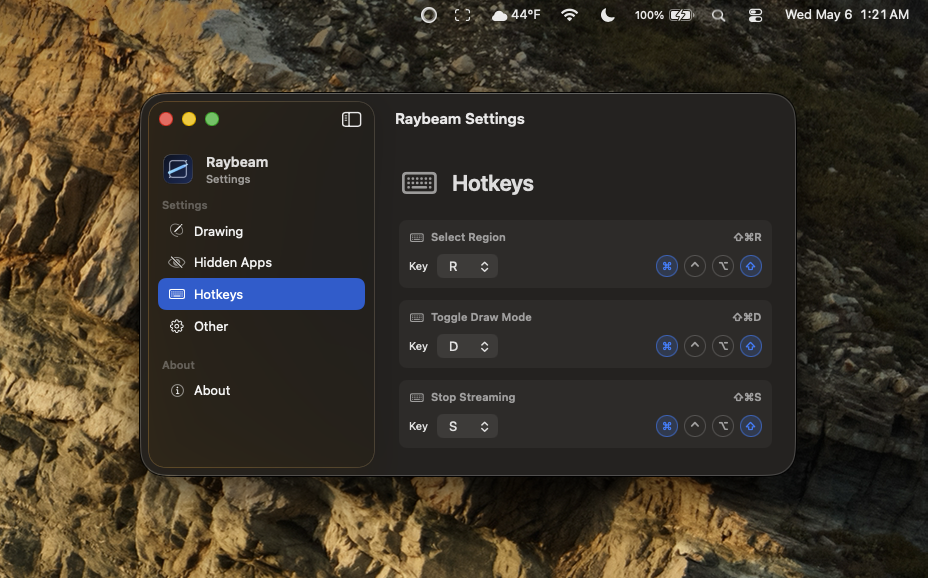
Task: Click the keyboard icon next to Stop Streaming
Action: 417,398
